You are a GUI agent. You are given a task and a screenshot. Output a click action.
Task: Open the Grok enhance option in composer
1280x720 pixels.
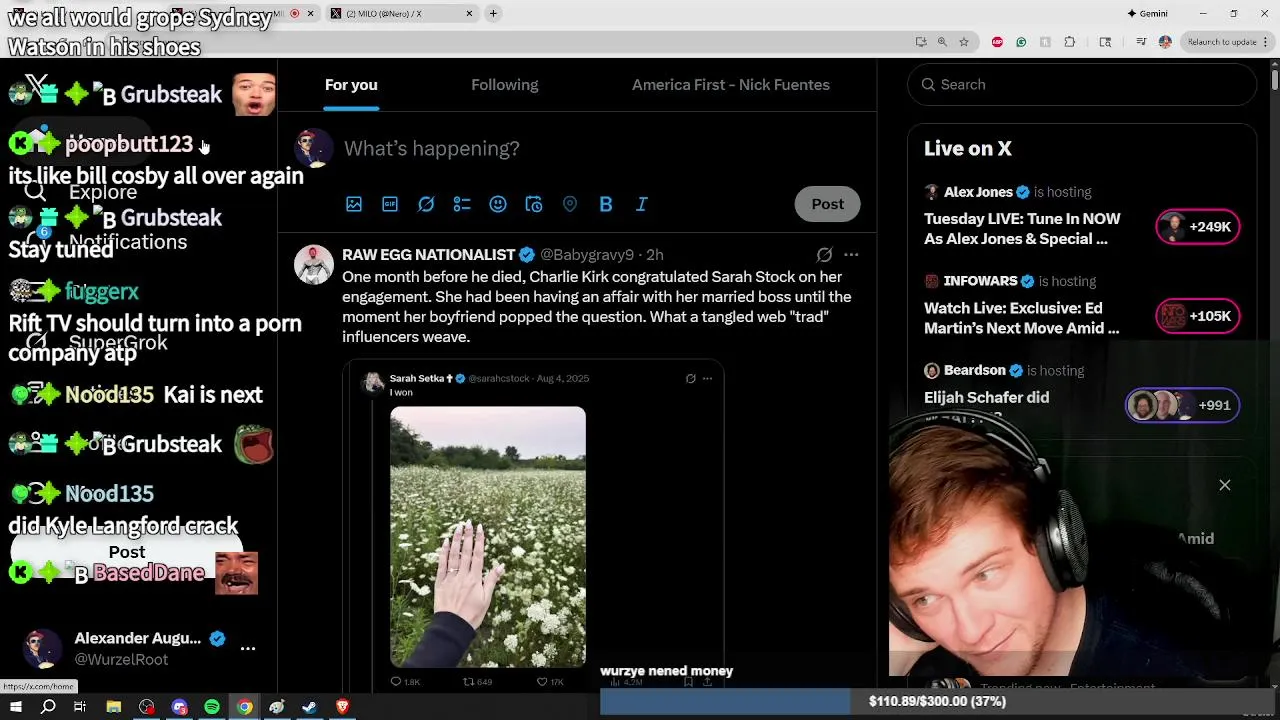click(426, 204)
